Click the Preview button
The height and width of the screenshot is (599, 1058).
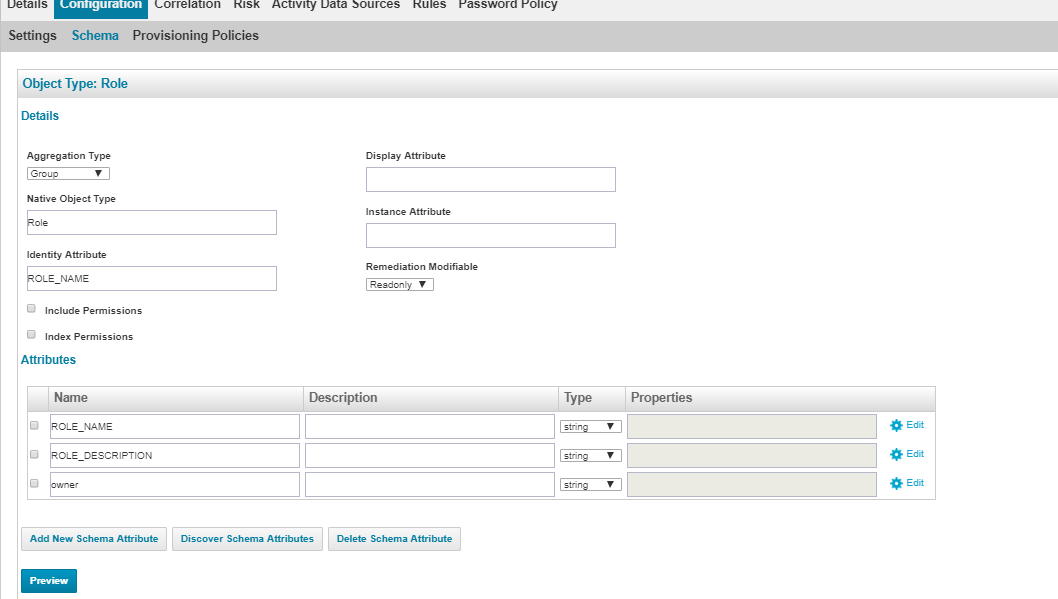(x=48, y=580)
